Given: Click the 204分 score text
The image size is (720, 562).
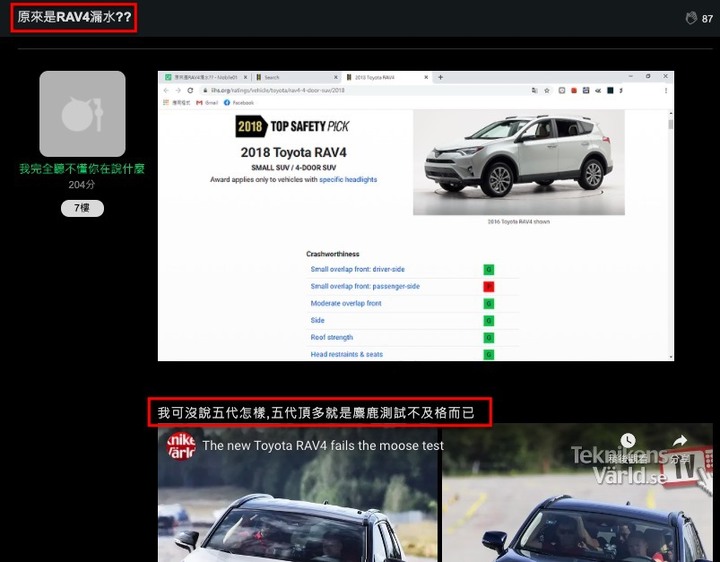Looking at the screenshot, I should [x=82, y=185].
